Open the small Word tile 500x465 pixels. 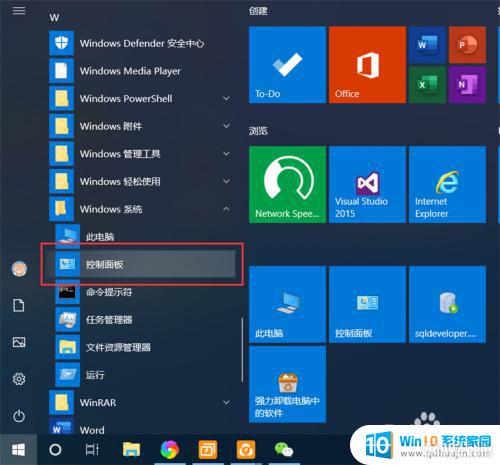[427, 45]
